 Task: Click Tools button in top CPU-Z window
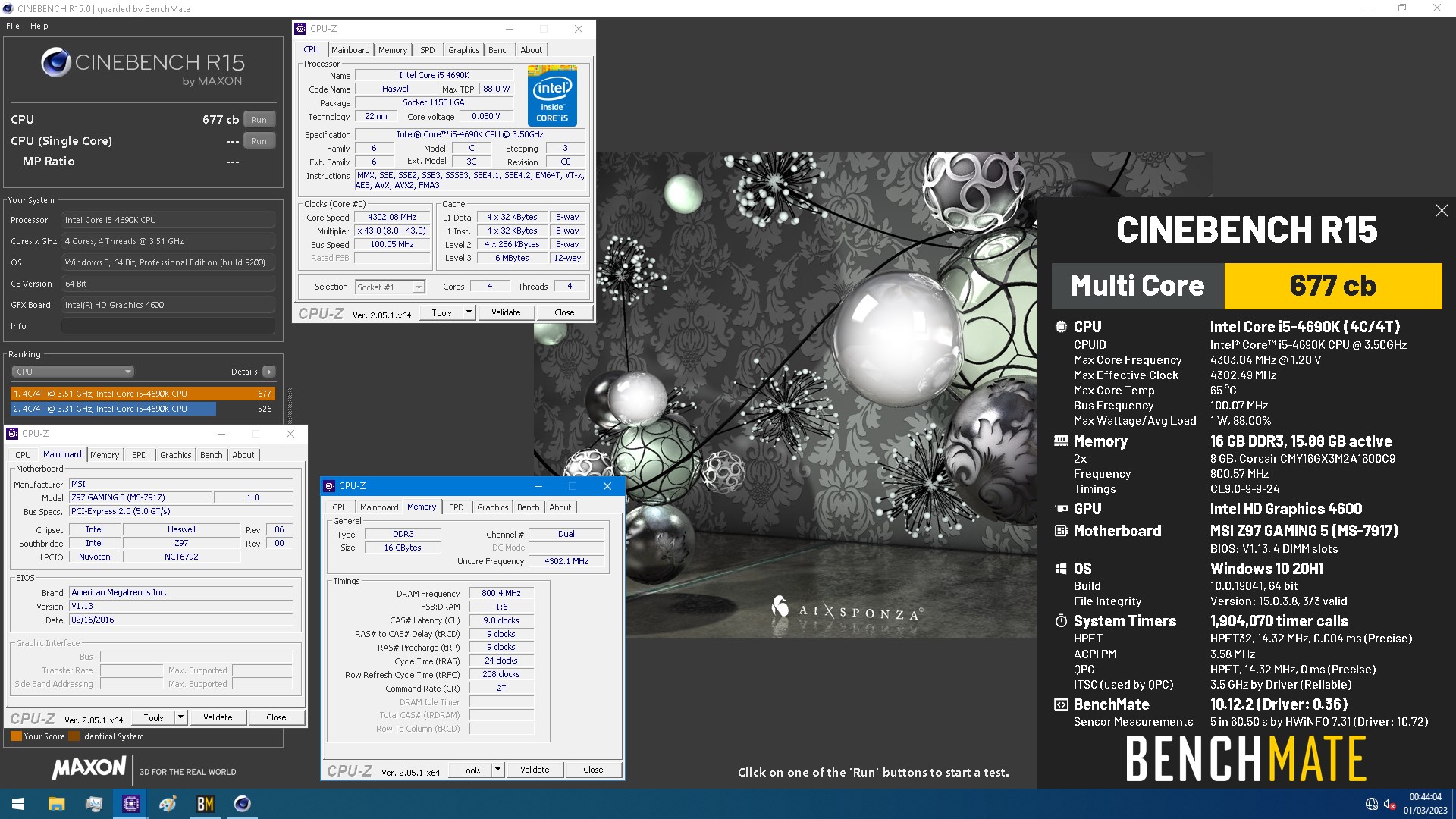coord(441,312)
